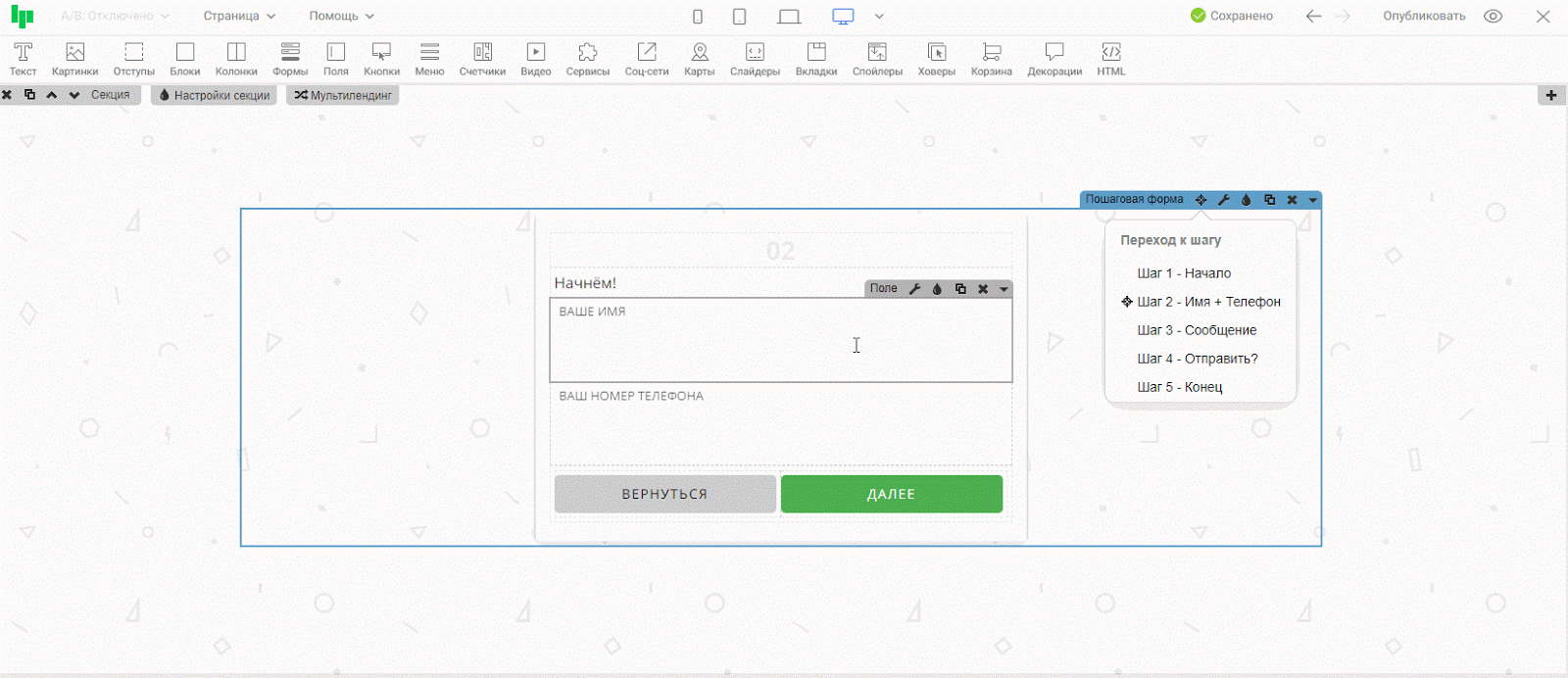Click droplet style icon on Пошаговая форма
1568x678 pixels.
pos(1247,200)
